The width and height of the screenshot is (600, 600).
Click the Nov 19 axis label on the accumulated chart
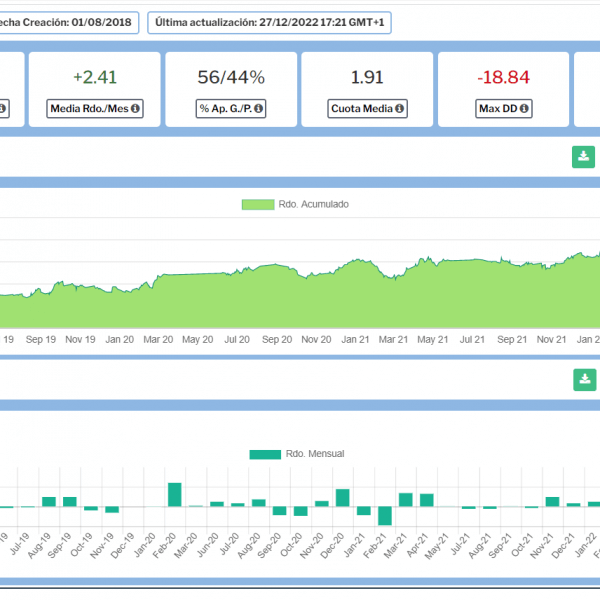pyautogui.click(x=80, y=339)
